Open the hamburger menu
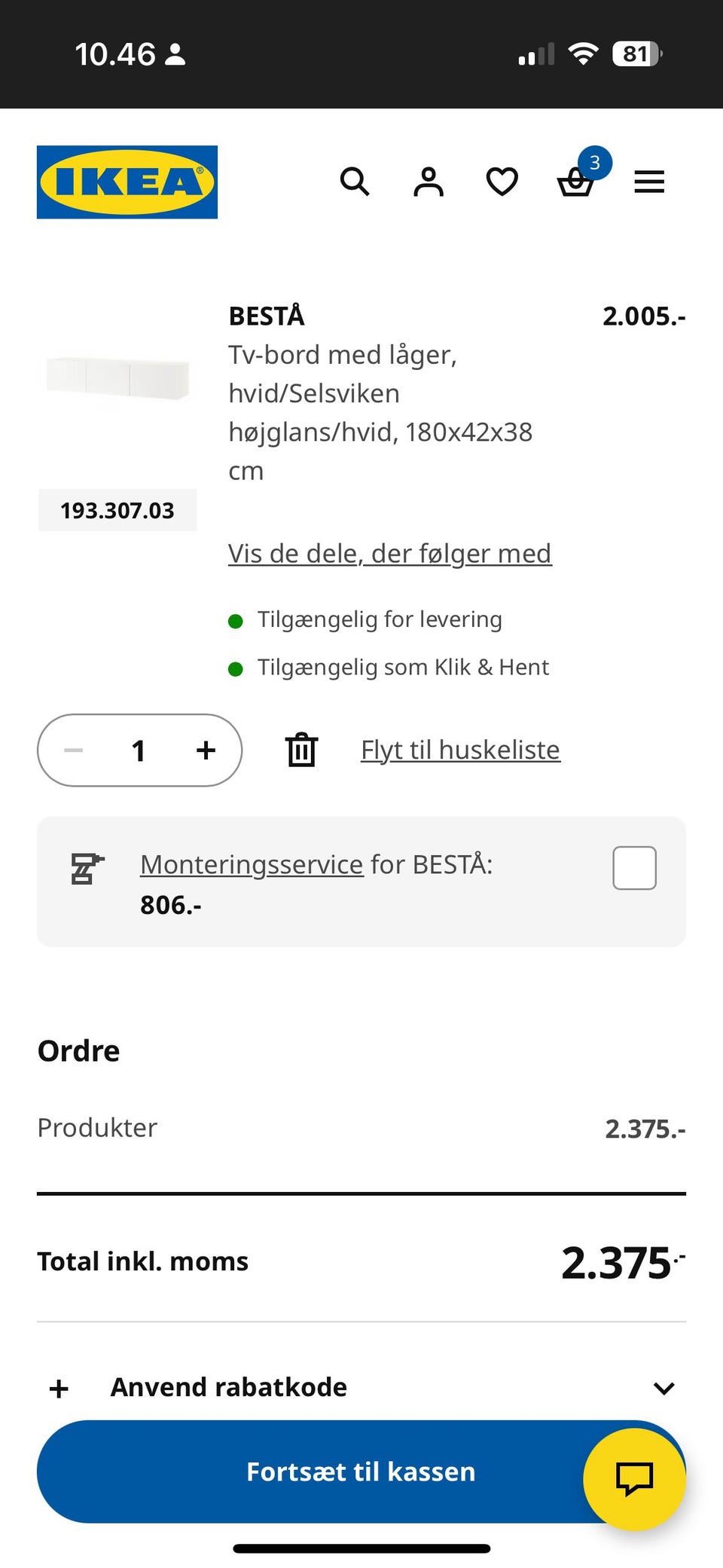 click(x=649, y=182)
